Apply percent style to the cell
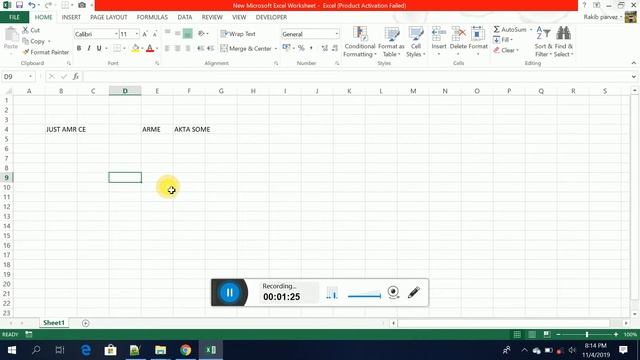Screen dimensions: 640x360 click(x=301, y=48)
